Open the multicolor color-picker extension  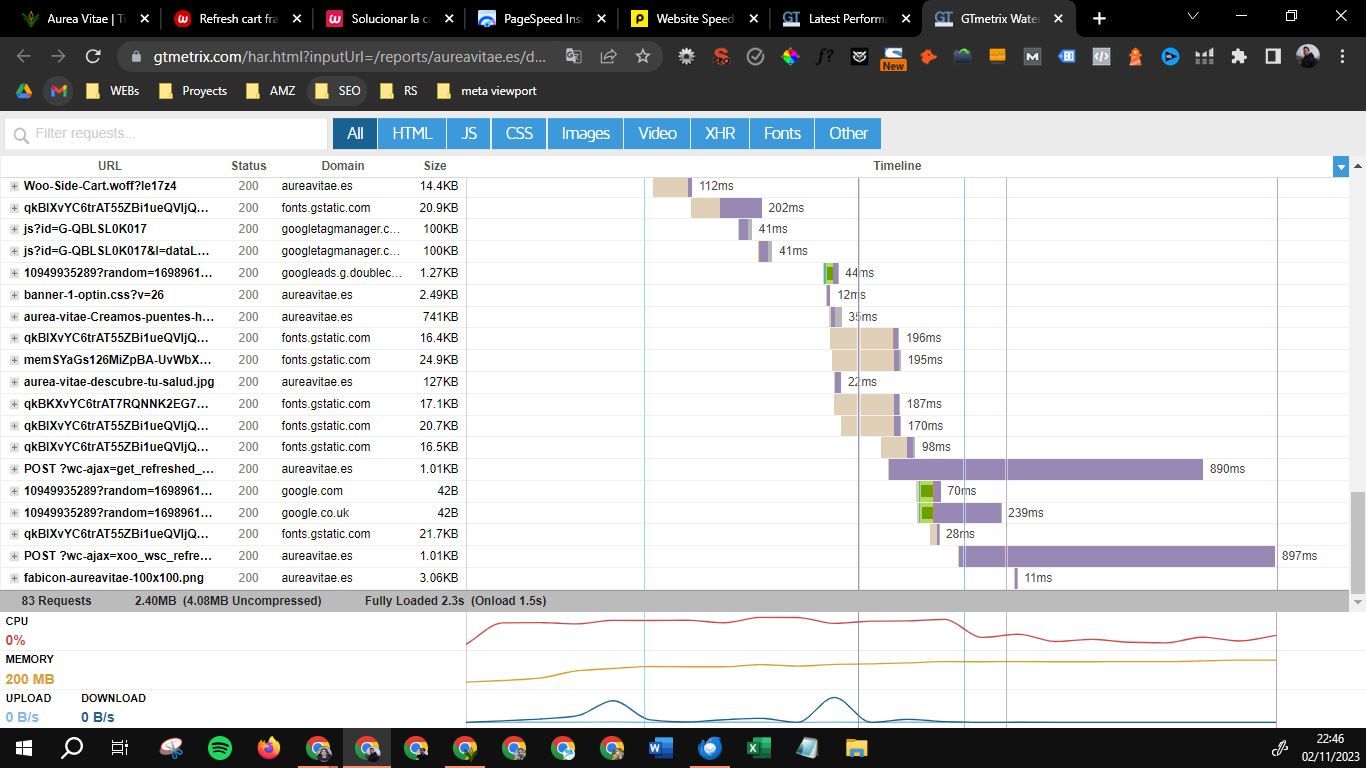(x=790, y=57)
